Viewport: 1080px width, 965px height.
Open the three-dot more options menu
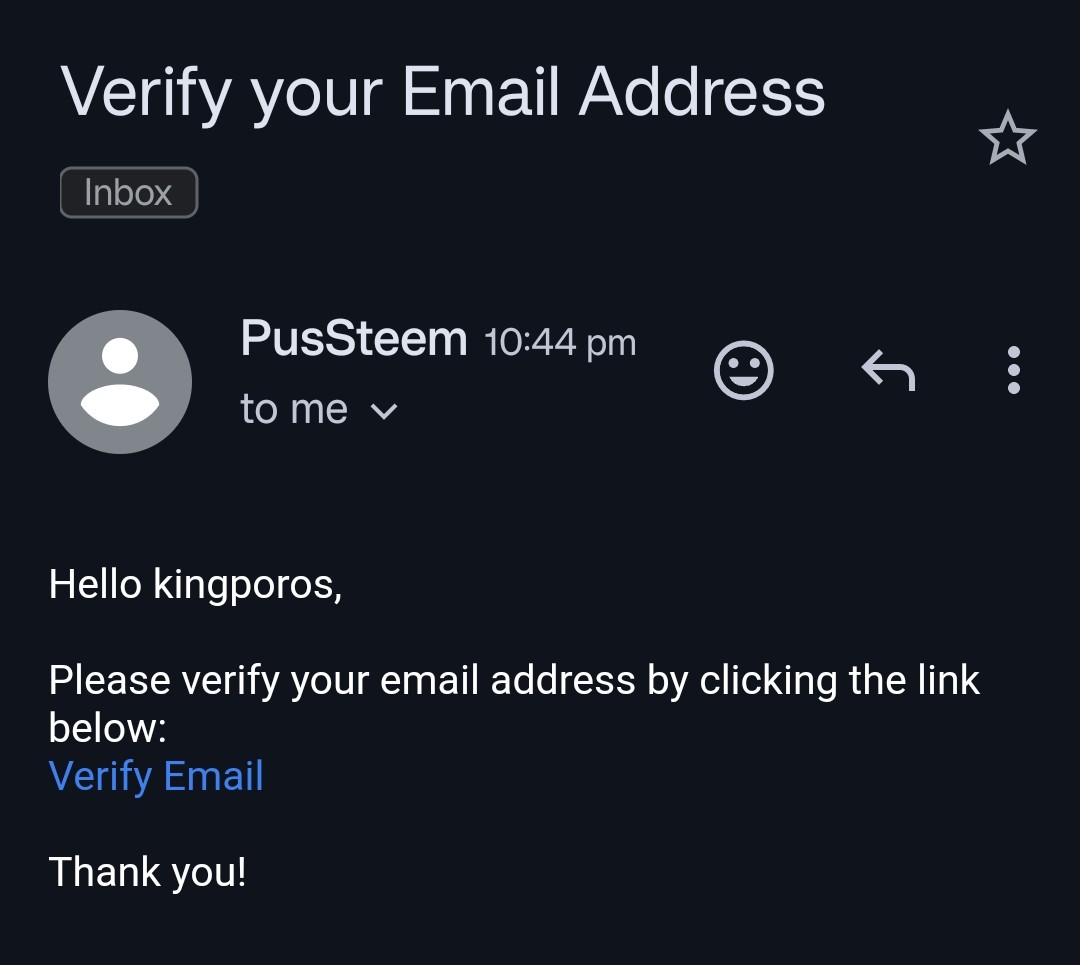coord(1013,370)
